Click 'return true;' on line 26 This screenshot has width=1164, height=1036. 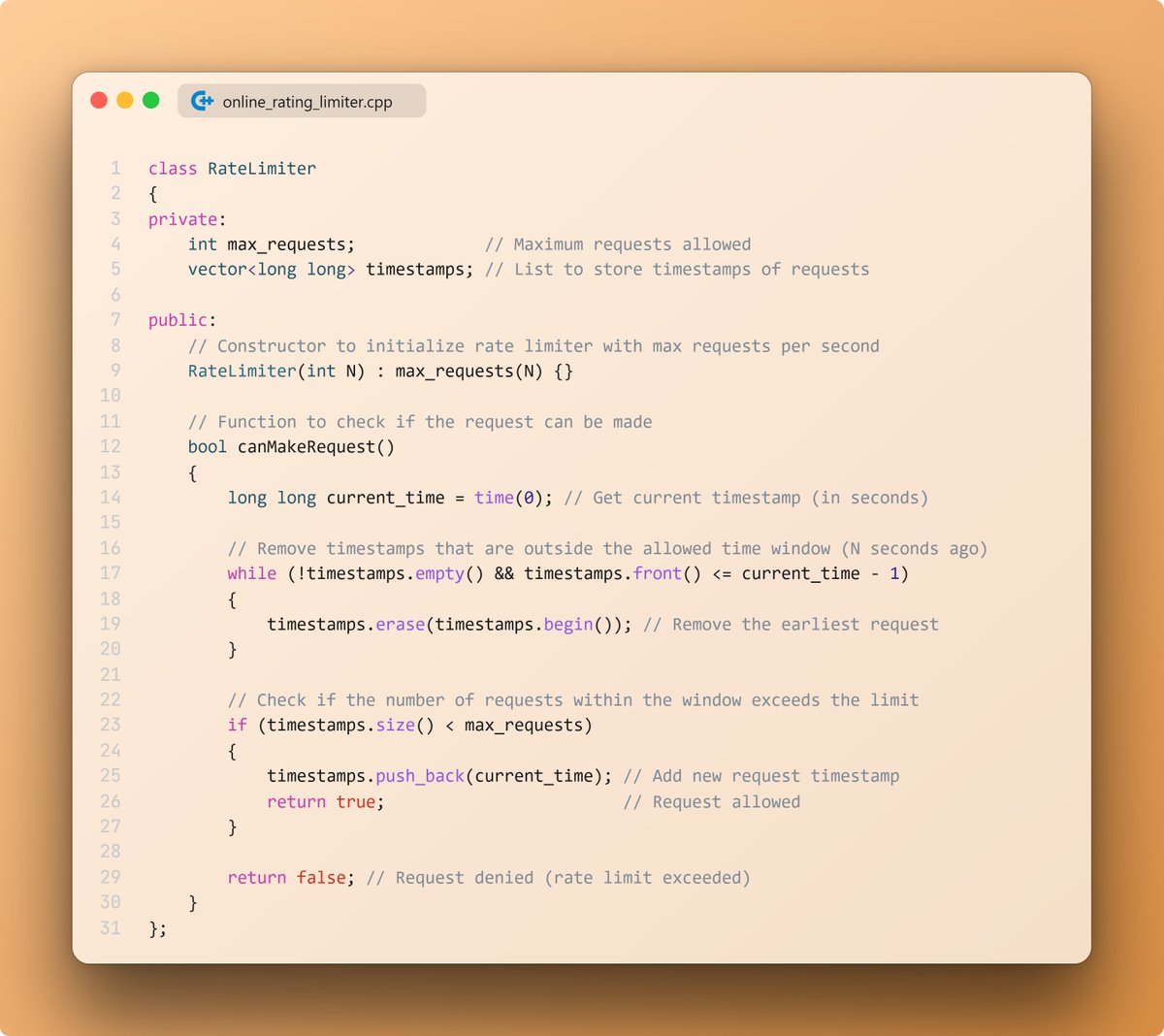(x=326, y=802)
